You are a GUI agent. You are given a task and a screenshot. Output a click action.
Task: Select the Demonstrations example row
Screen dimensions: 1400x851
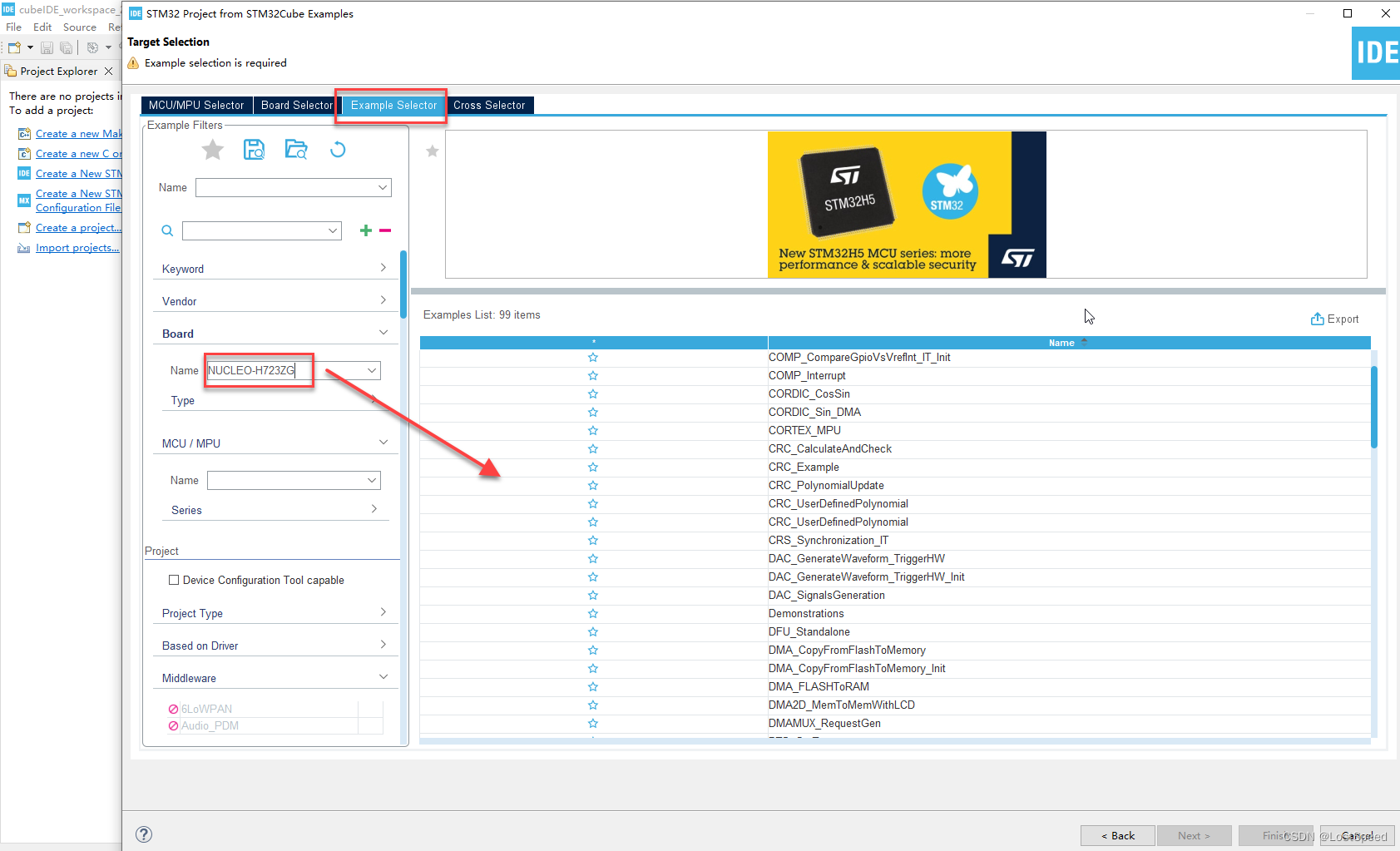pos(895,613)
